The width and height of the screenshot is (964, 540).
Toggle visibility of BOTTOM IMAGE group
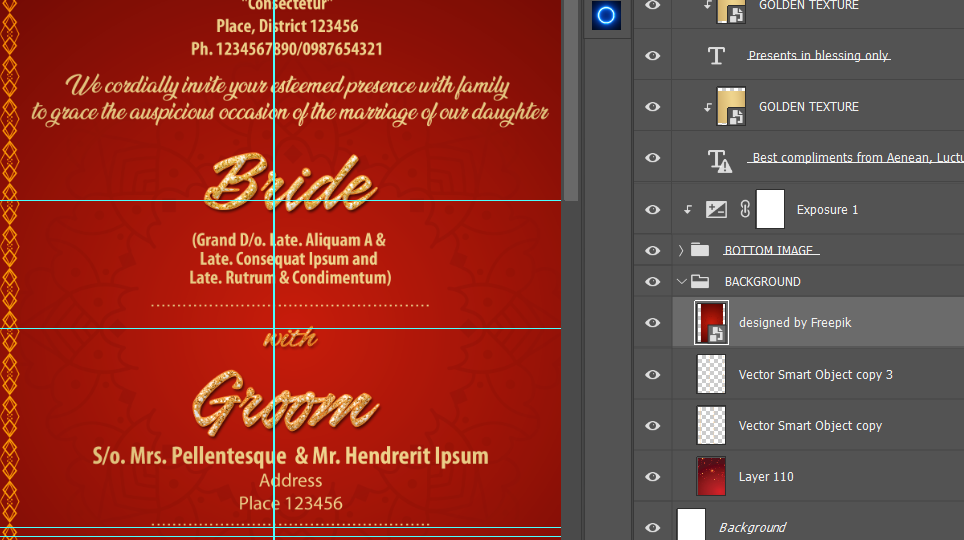653,251
